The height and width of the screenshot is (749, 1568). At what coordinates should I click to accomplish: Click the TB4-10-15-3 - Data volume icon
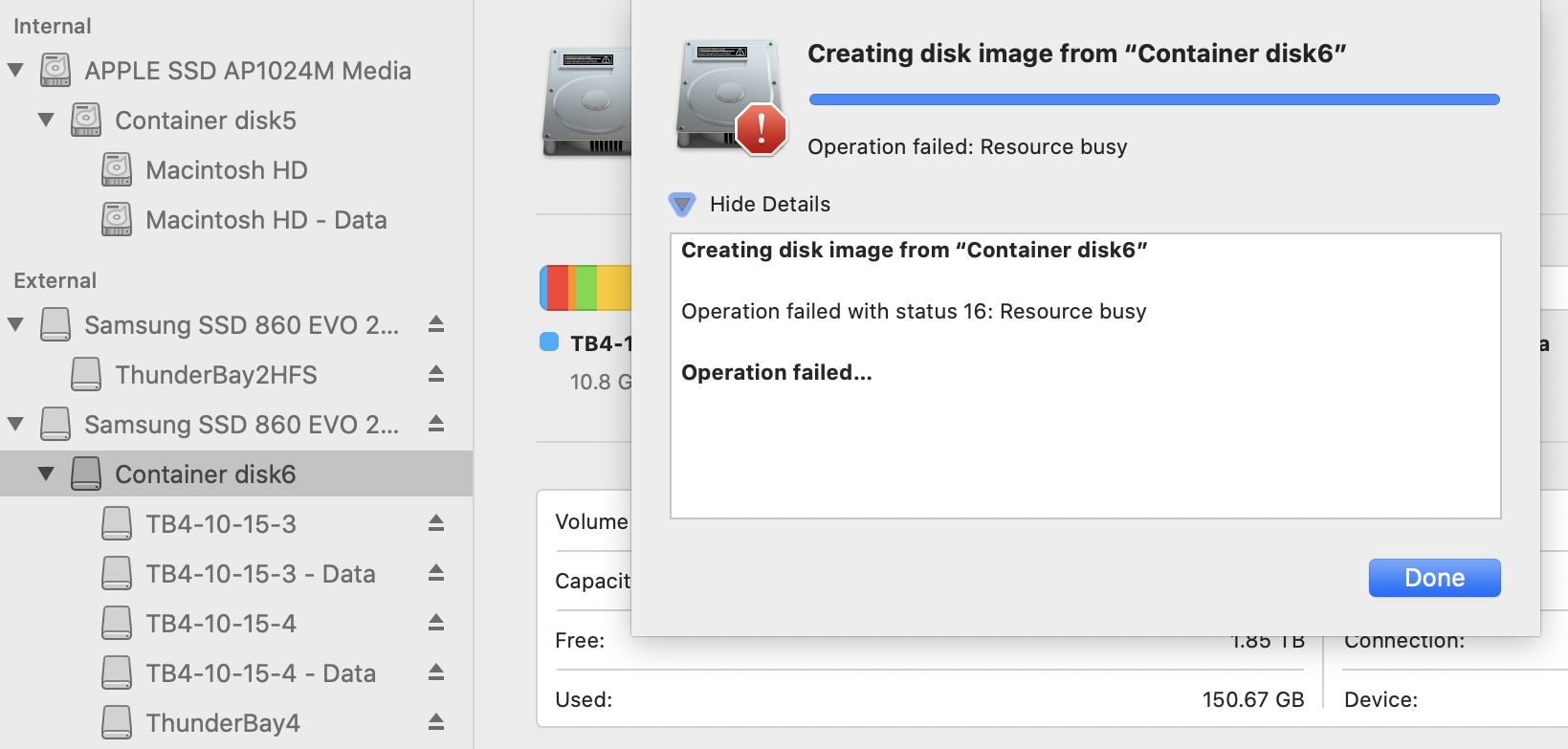(x=117, y=573)
